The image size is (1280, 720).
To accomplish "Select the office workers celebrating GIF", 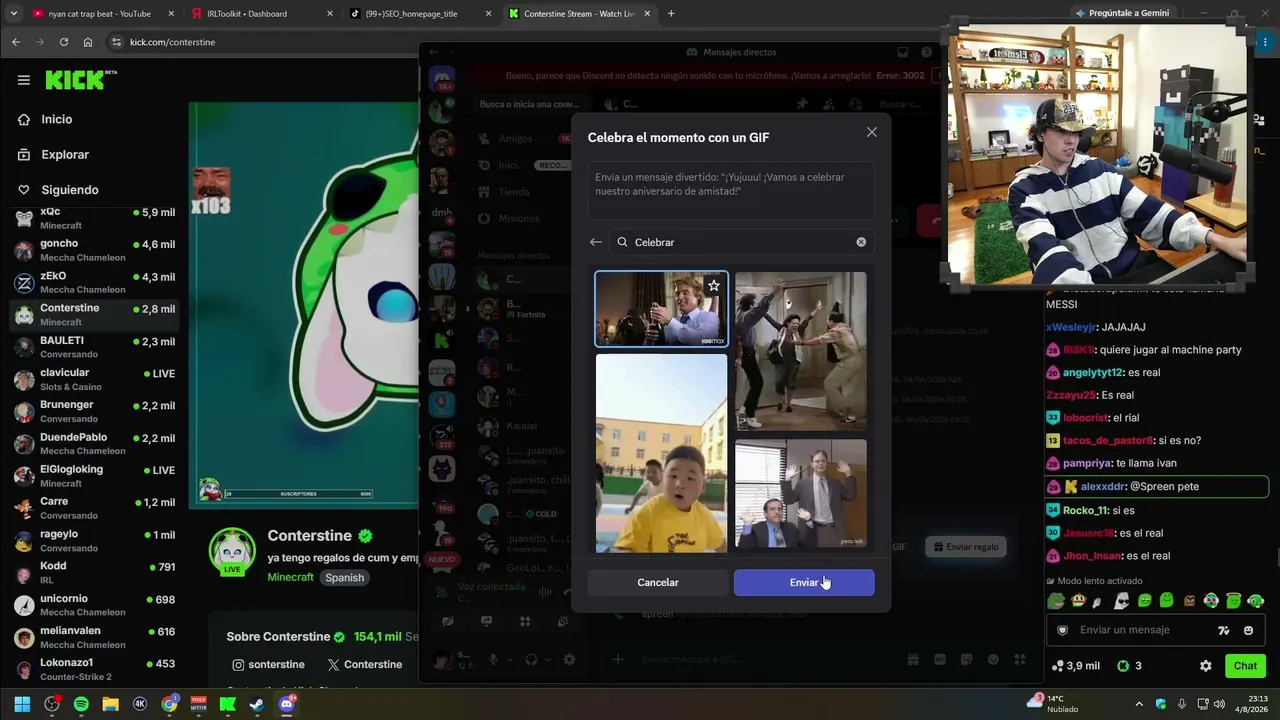I will 801,494.
